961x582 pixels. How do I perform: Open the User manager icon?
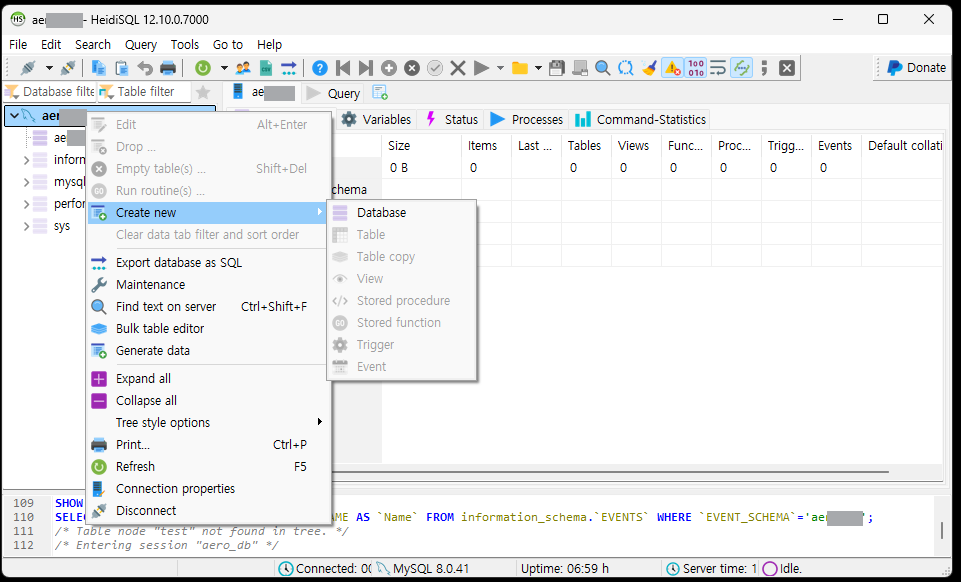tap(243, 68)
